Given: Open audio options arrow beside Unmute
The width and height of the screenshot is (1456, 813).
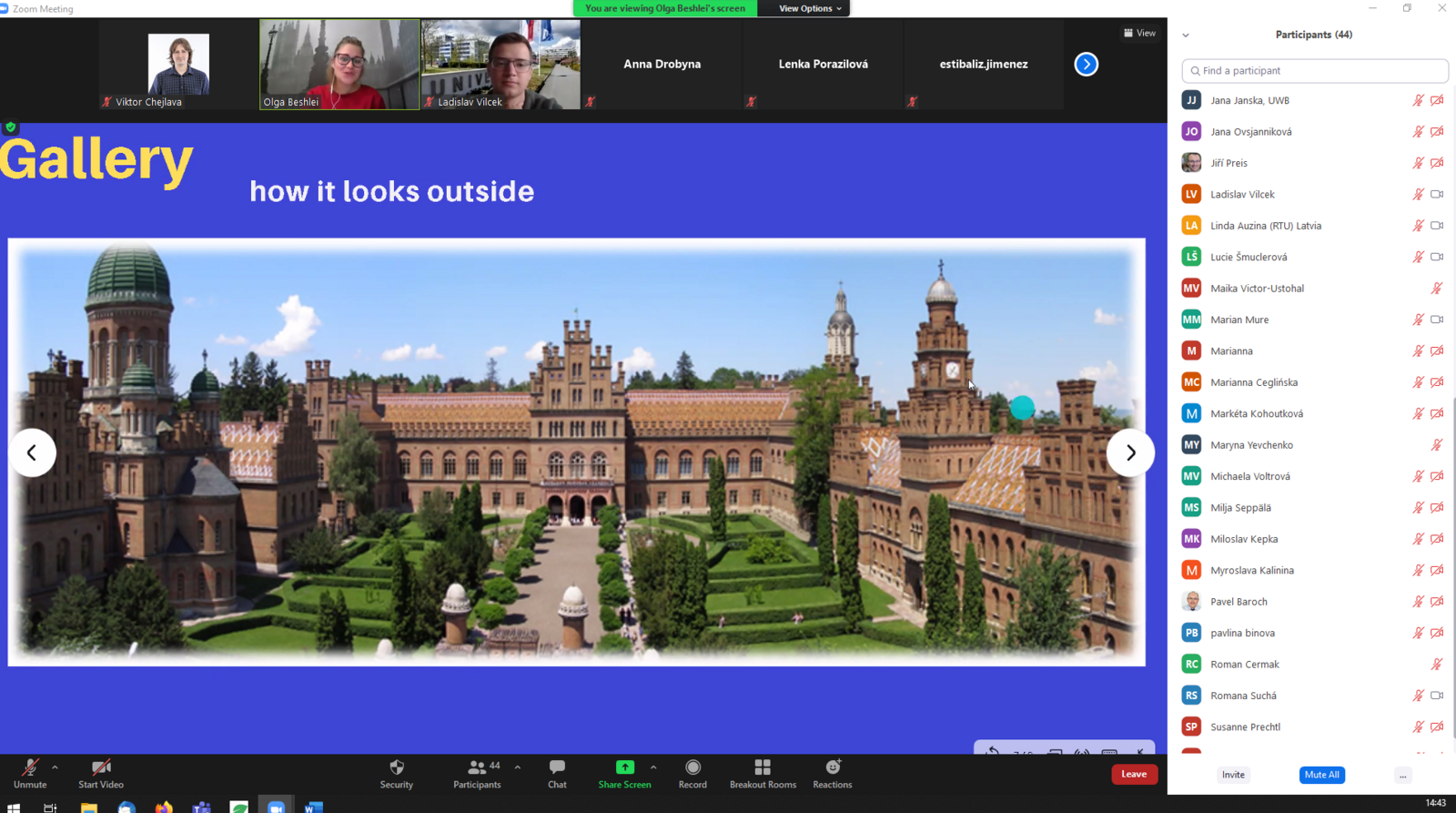Looking at the screenshot, I should coord(55,767).
